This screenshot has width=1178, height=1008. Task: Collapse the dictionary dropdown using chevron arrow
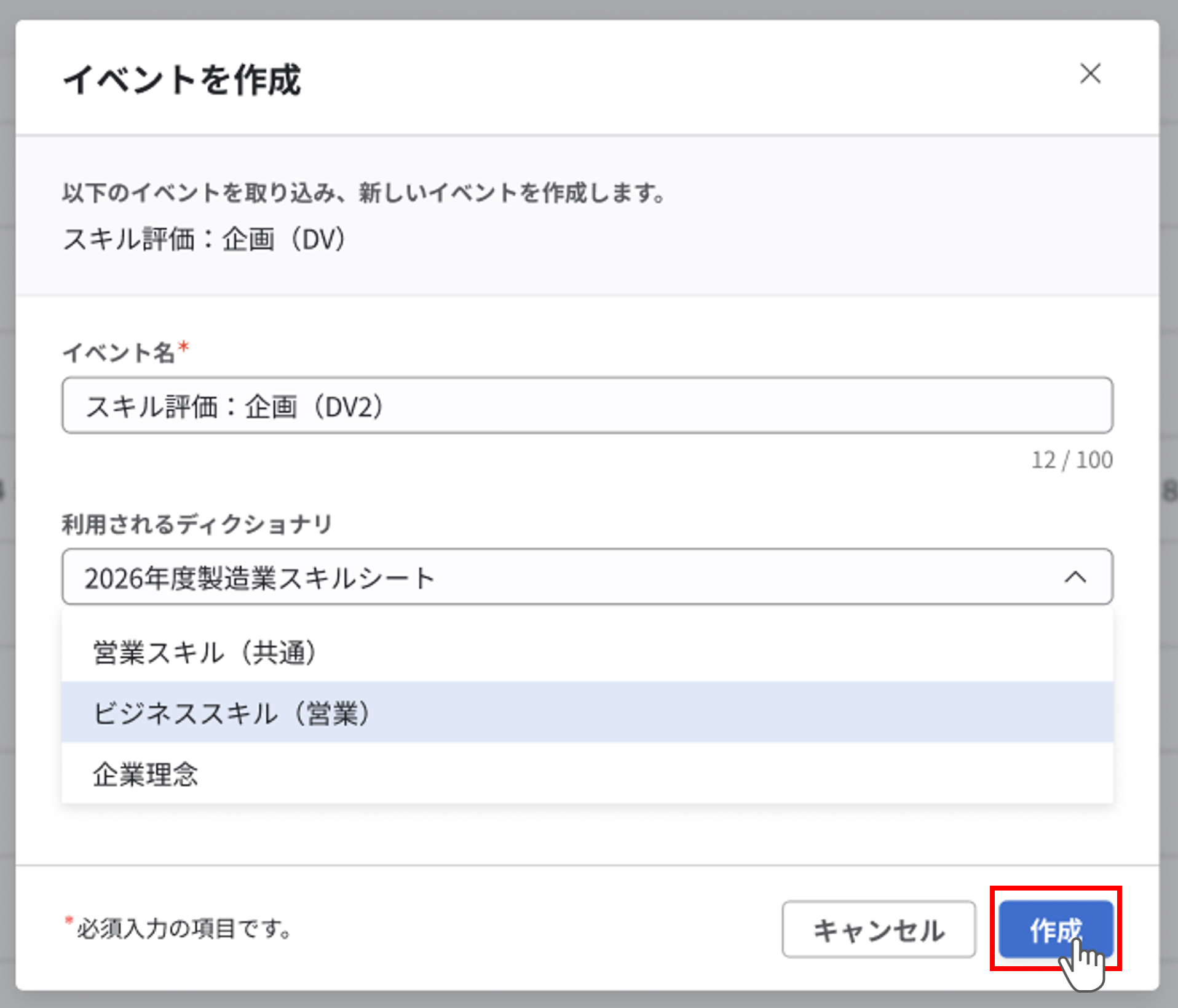coord(1075,577)
